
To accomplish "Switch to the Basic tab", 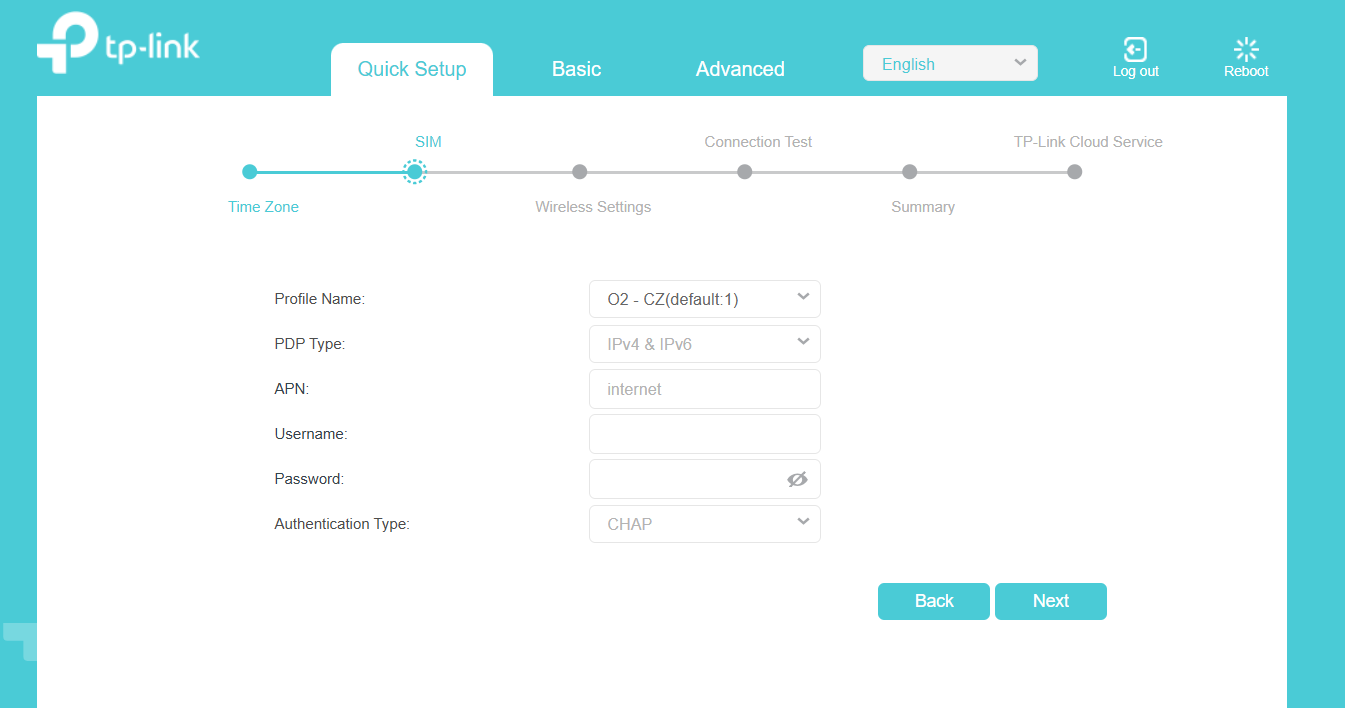I will (576, 69).
